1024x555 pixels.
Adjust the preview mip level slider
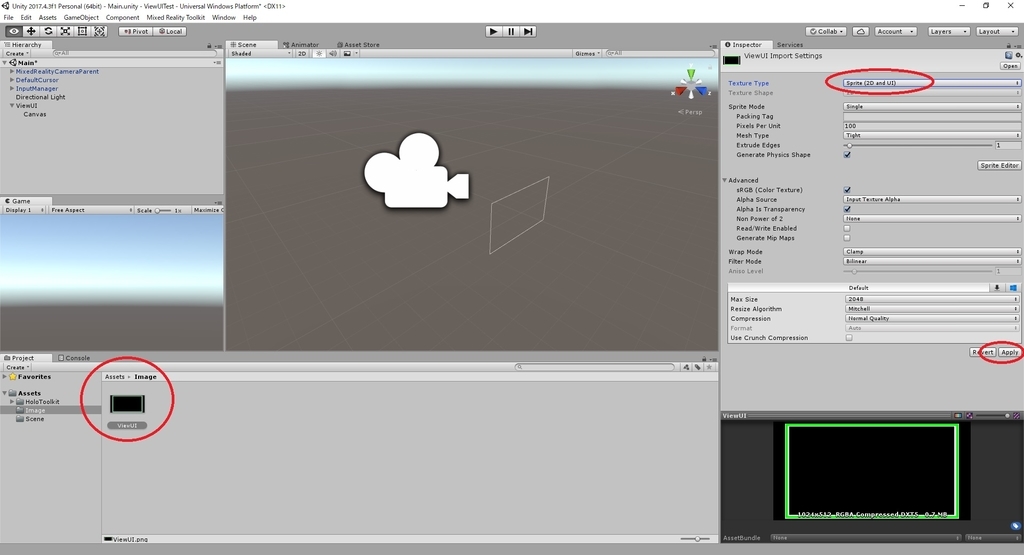[x=993, y=415]
